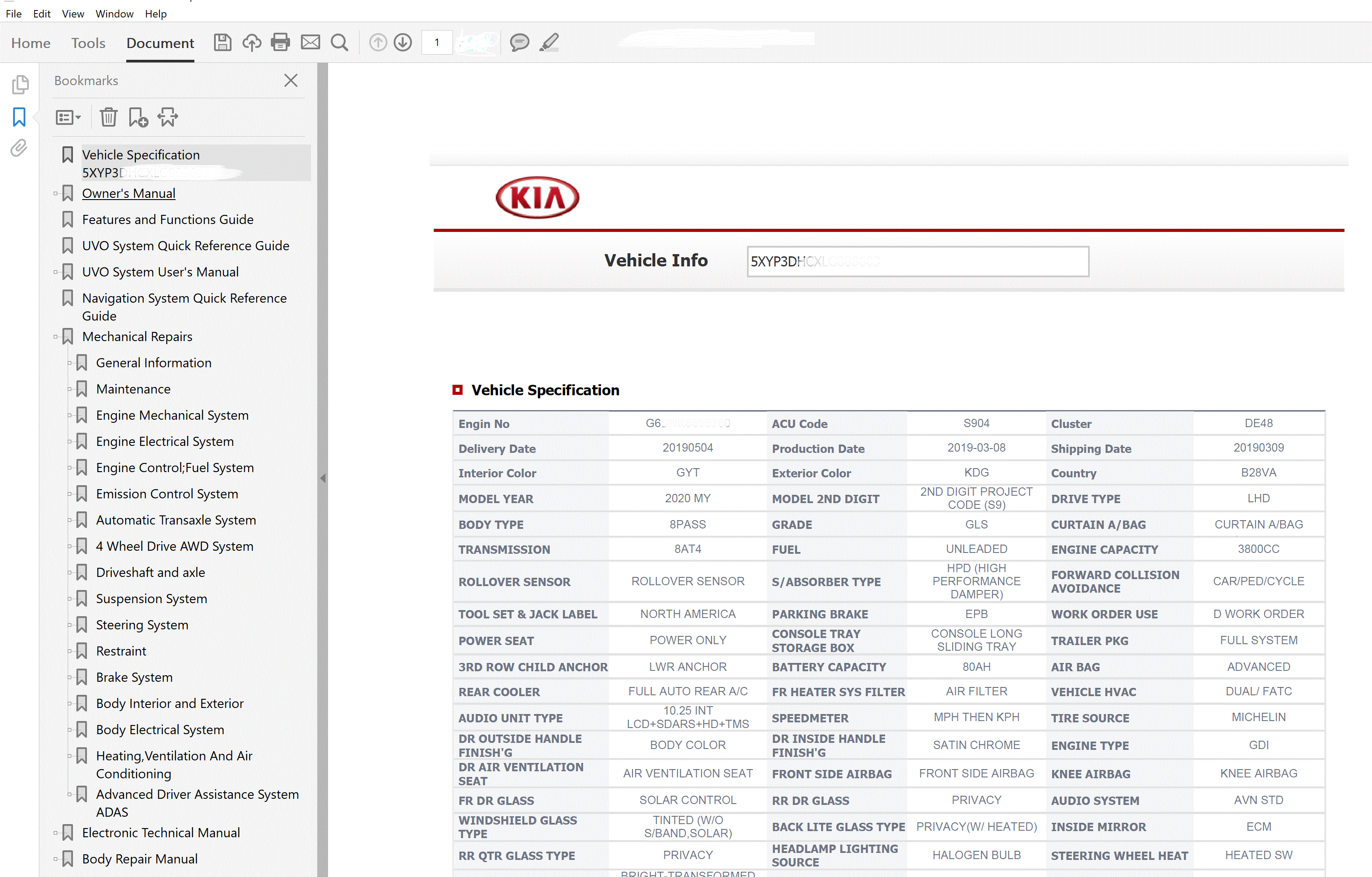Collapse the Mechanical Repairs bookmark
1372x877 pixels.
[x=56, y=337]
